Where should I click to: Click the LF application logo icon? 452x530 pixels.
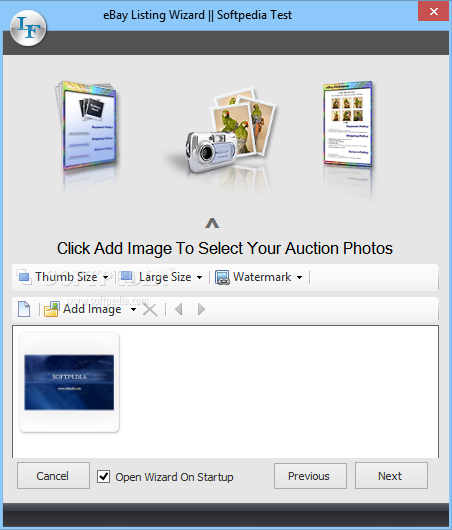click(28, 28)
